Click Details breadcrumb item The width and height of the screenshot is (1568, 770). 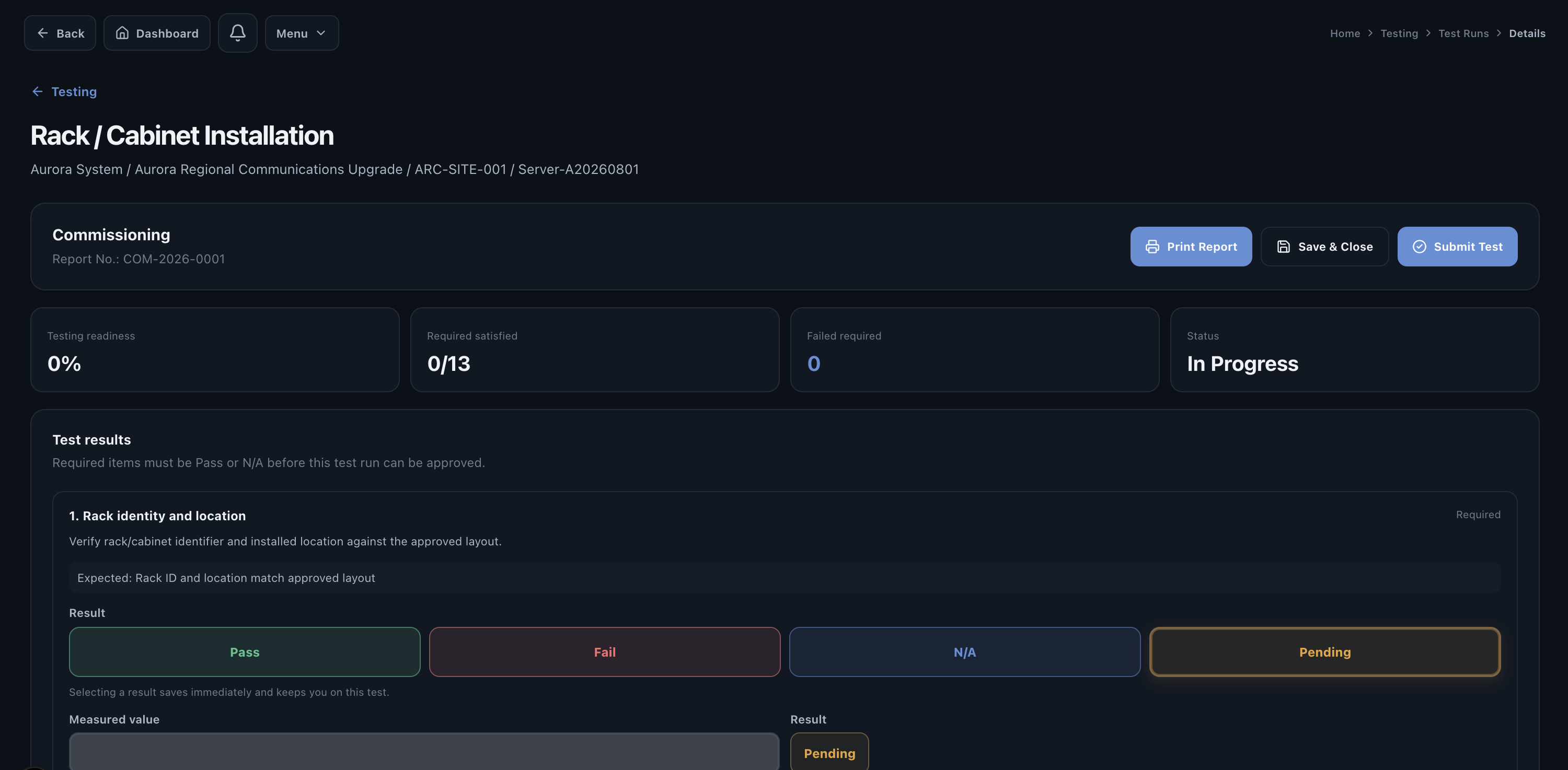pos(1527,33)
